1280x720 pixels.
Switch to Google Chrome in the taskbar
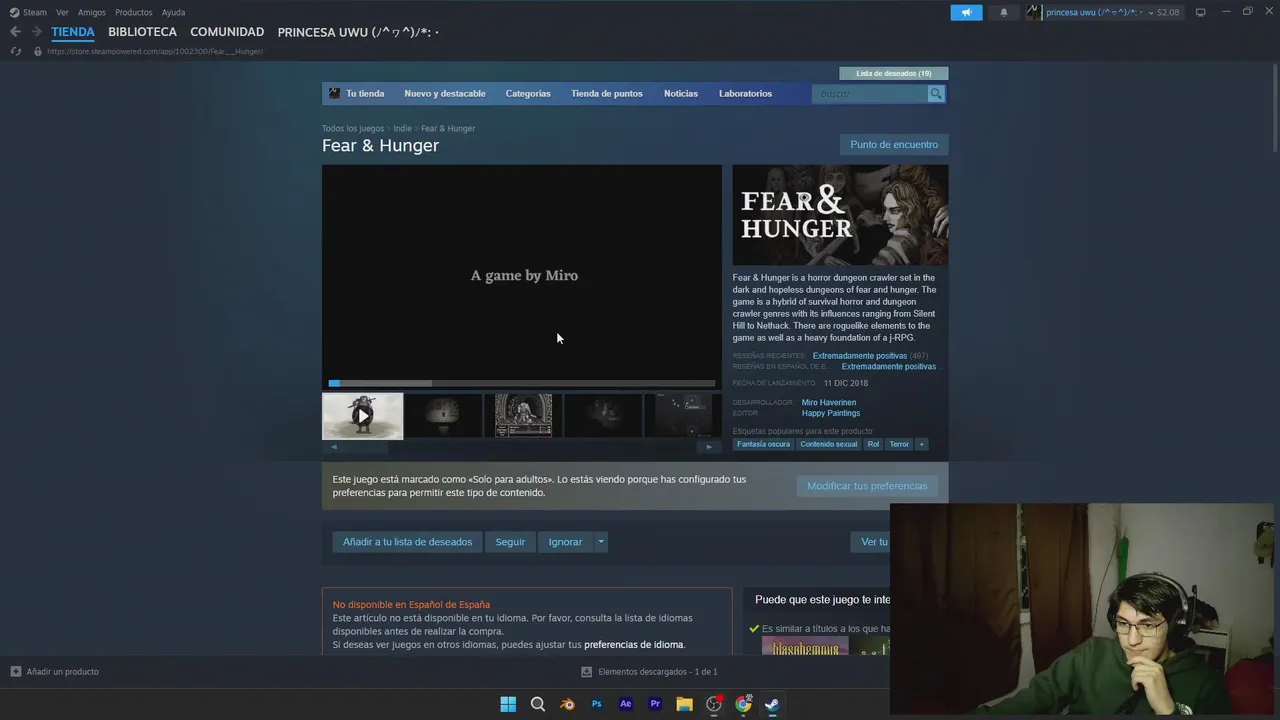tap(743, 704)
